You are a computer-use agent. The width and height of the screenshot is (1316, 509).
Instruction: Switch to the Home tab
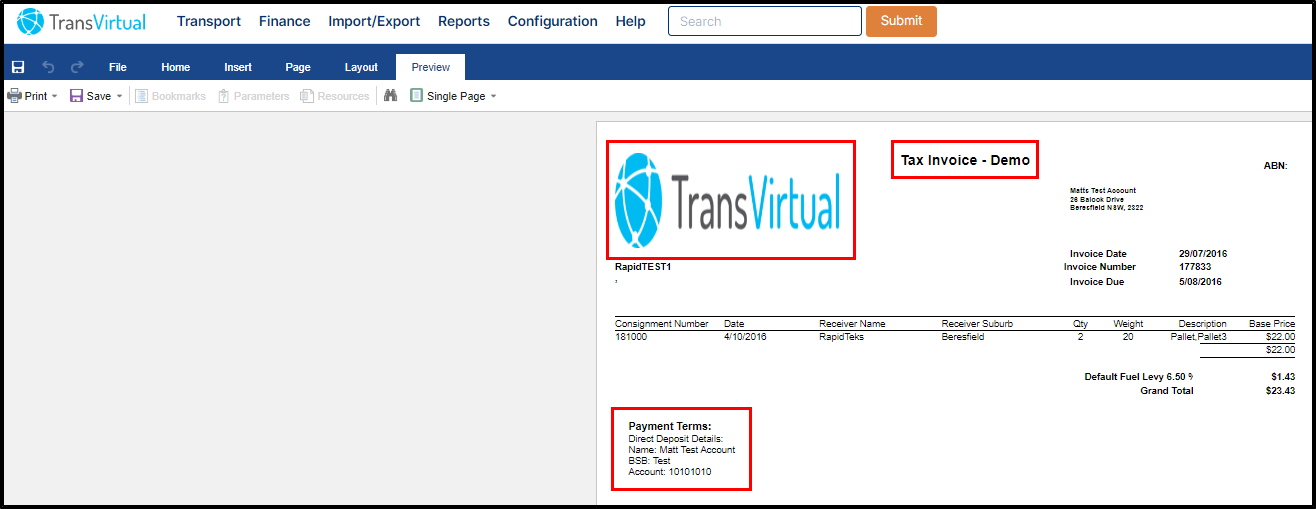(176, 67)
